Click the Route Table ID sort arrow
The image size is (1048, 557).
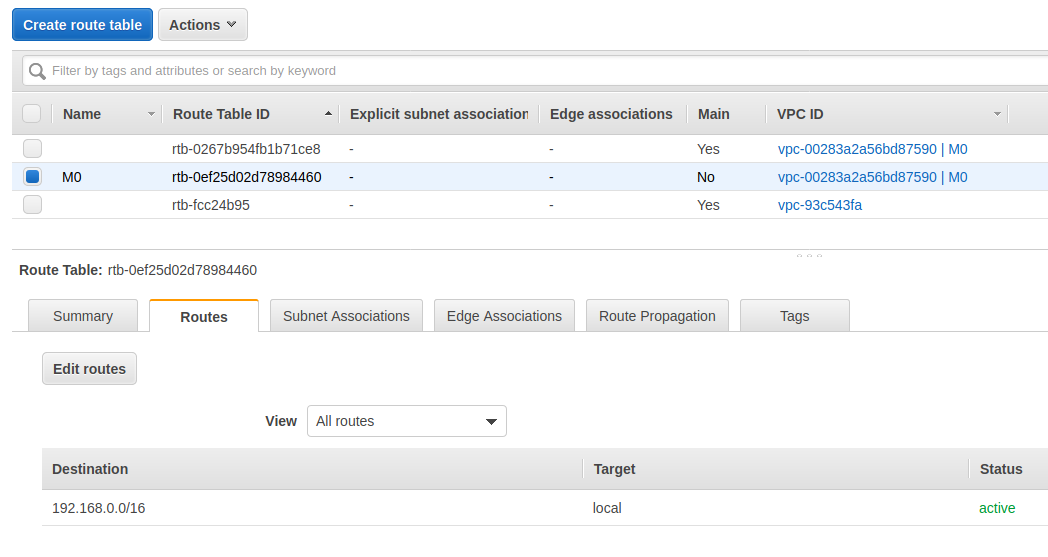tap(329, 114)
